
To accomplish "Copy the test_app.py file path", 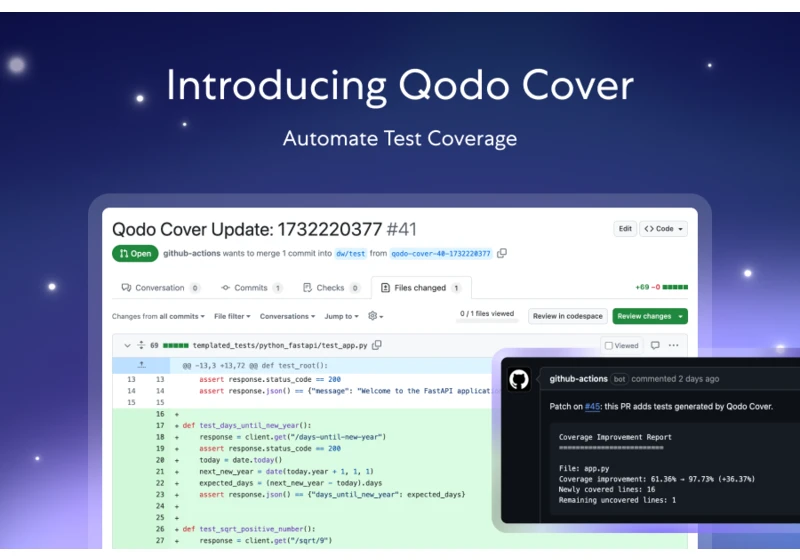I will coord(377,345).
